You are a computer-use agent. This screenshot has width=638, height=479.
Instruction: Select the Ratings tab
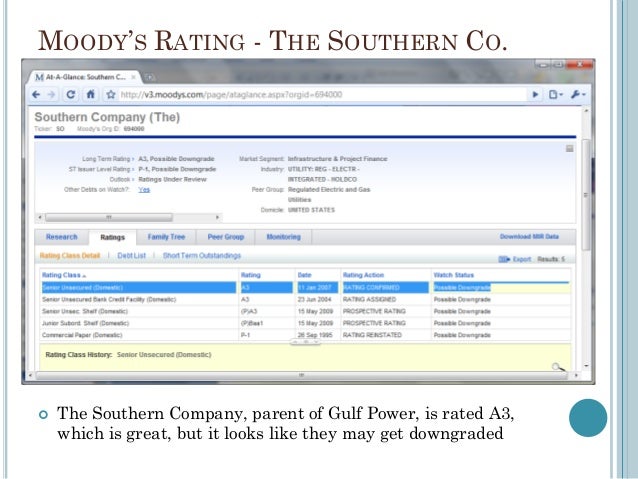click(113, 237)
